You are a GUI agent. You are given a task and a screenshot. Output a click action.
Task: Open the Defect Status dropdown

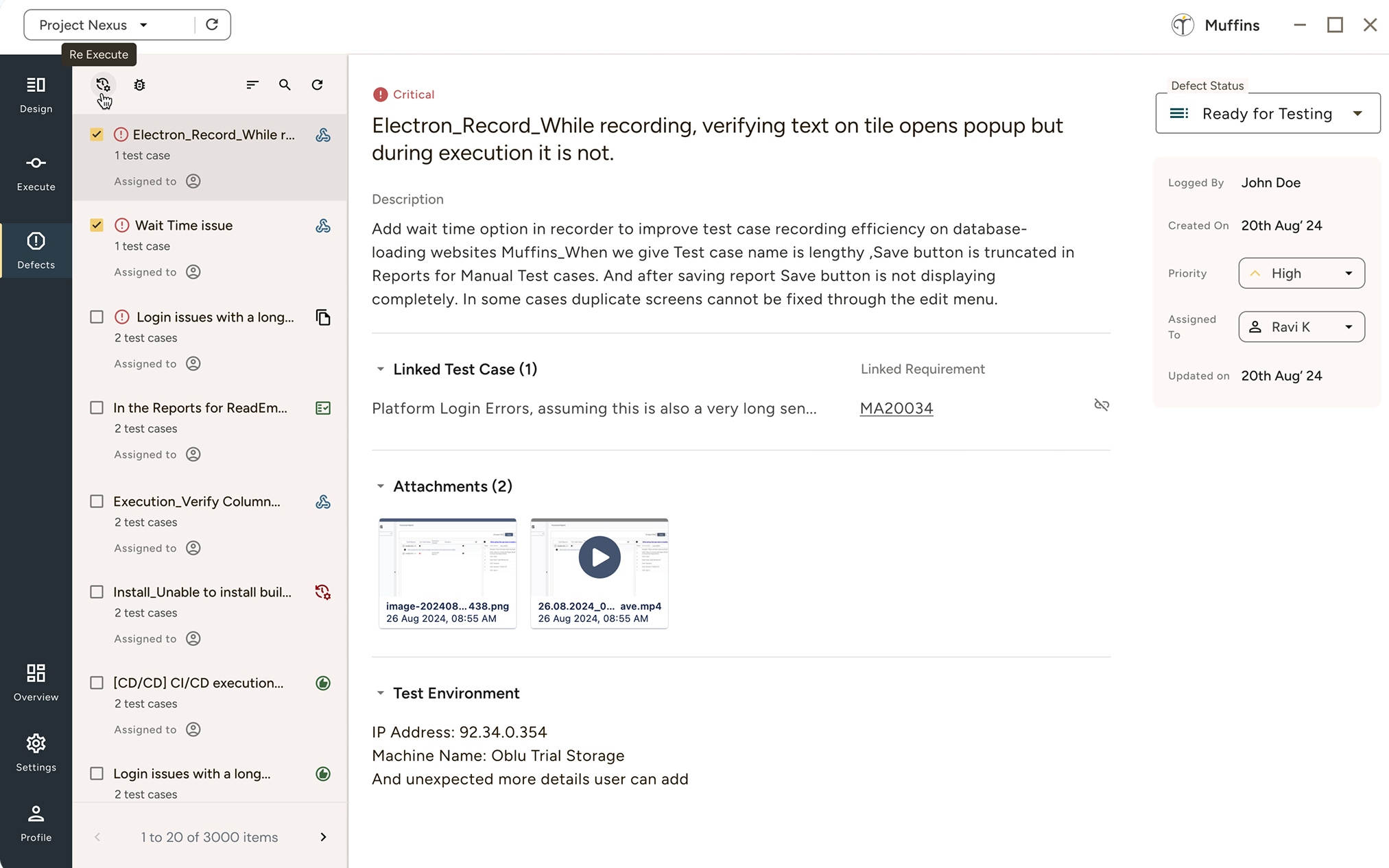click(1267, 113)
